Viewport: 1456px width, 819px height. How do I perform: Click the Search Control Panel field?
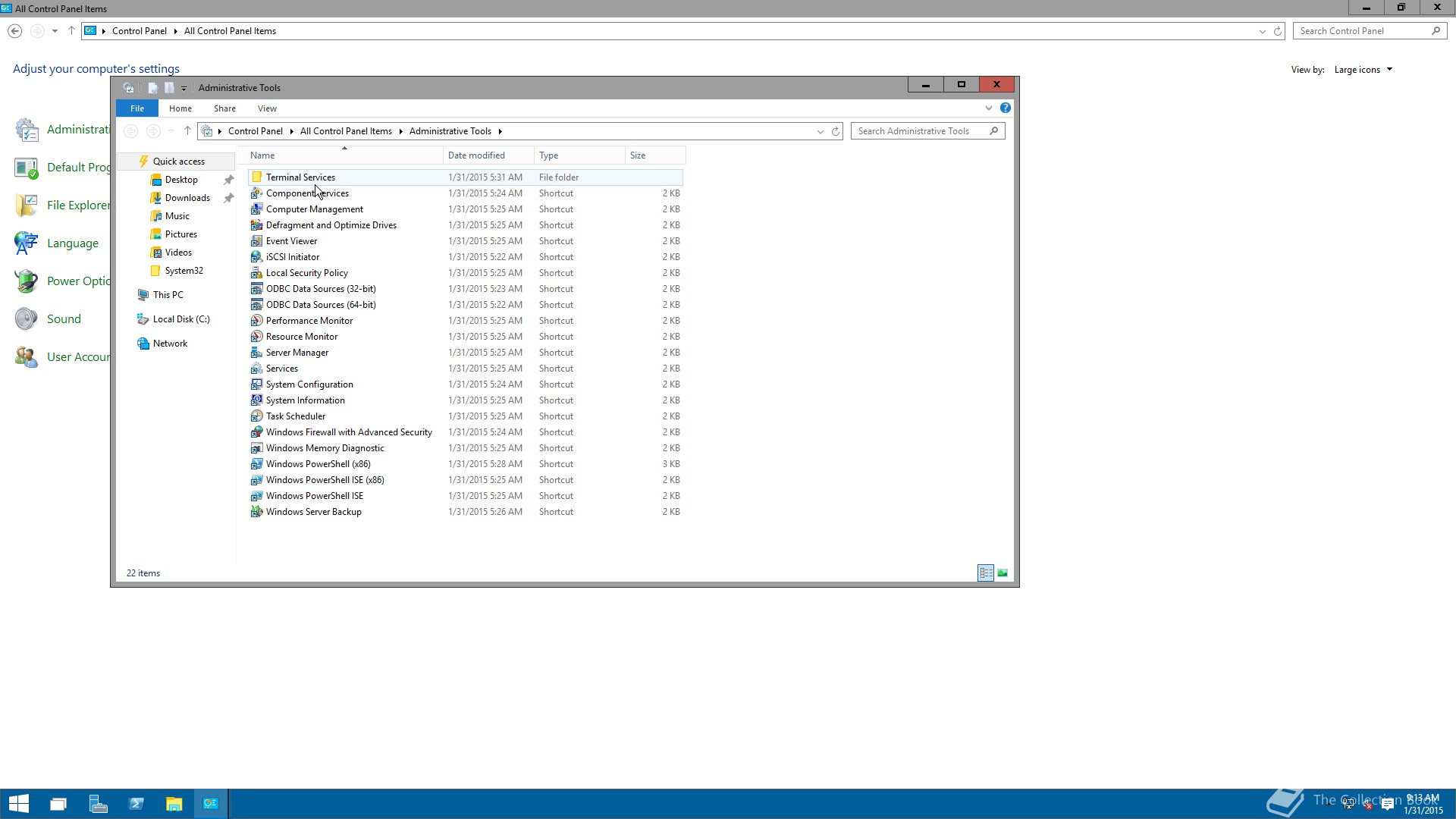[x=1370, y=31]
